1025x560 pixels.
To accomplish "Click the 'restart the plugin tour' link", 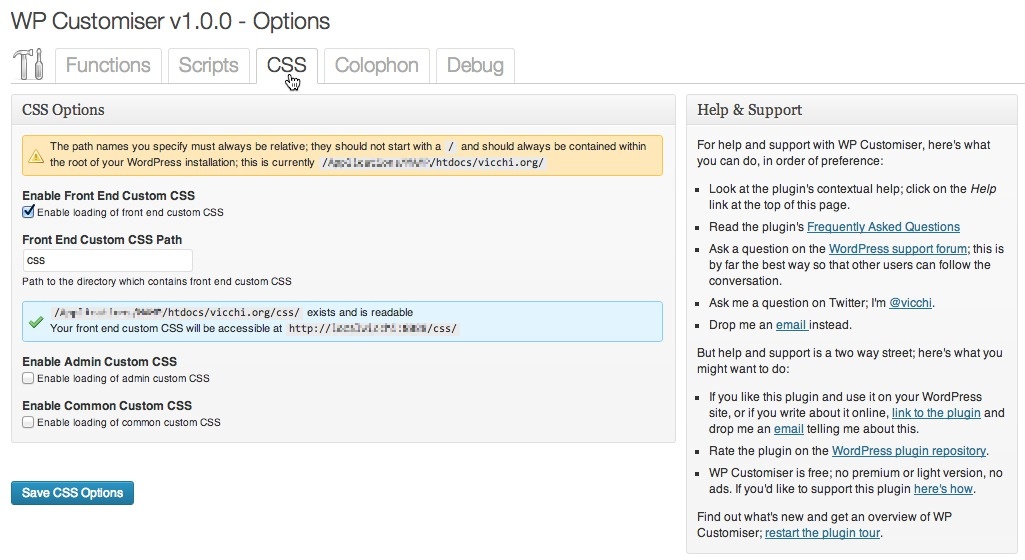I will 823,533.
